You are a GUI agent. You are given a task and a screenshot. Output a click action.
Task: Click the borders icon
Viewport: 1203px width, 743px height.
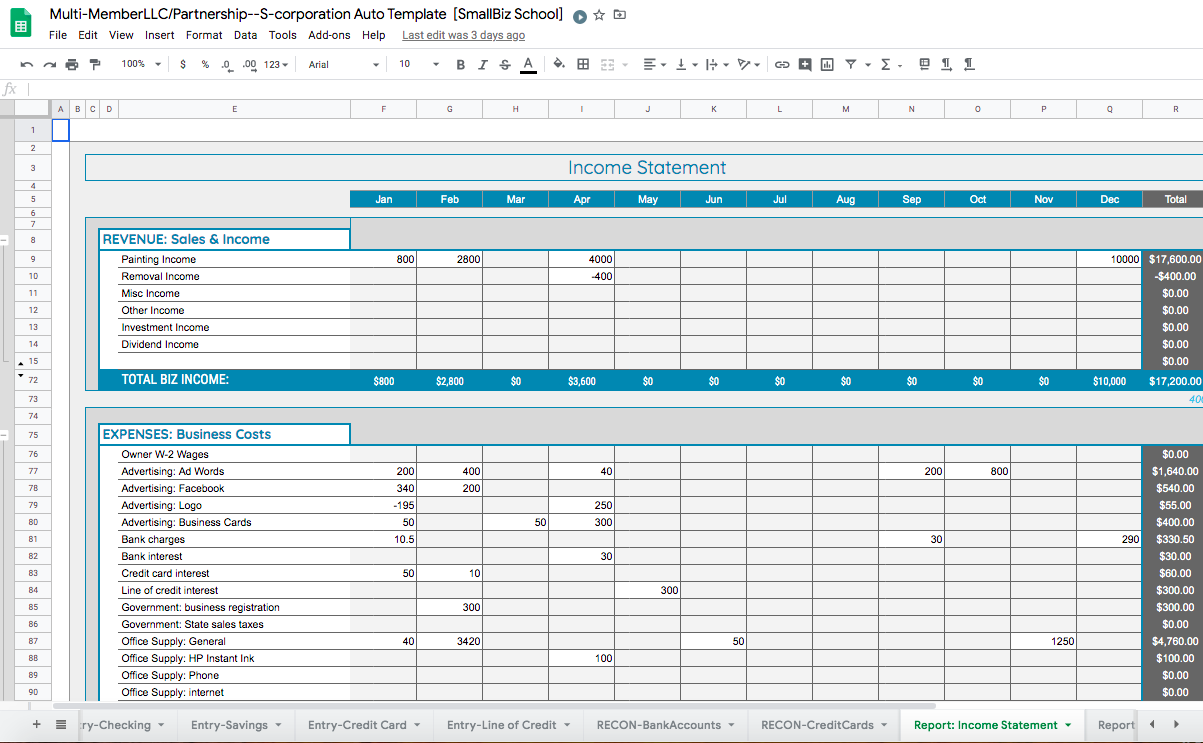pos(583,64)
